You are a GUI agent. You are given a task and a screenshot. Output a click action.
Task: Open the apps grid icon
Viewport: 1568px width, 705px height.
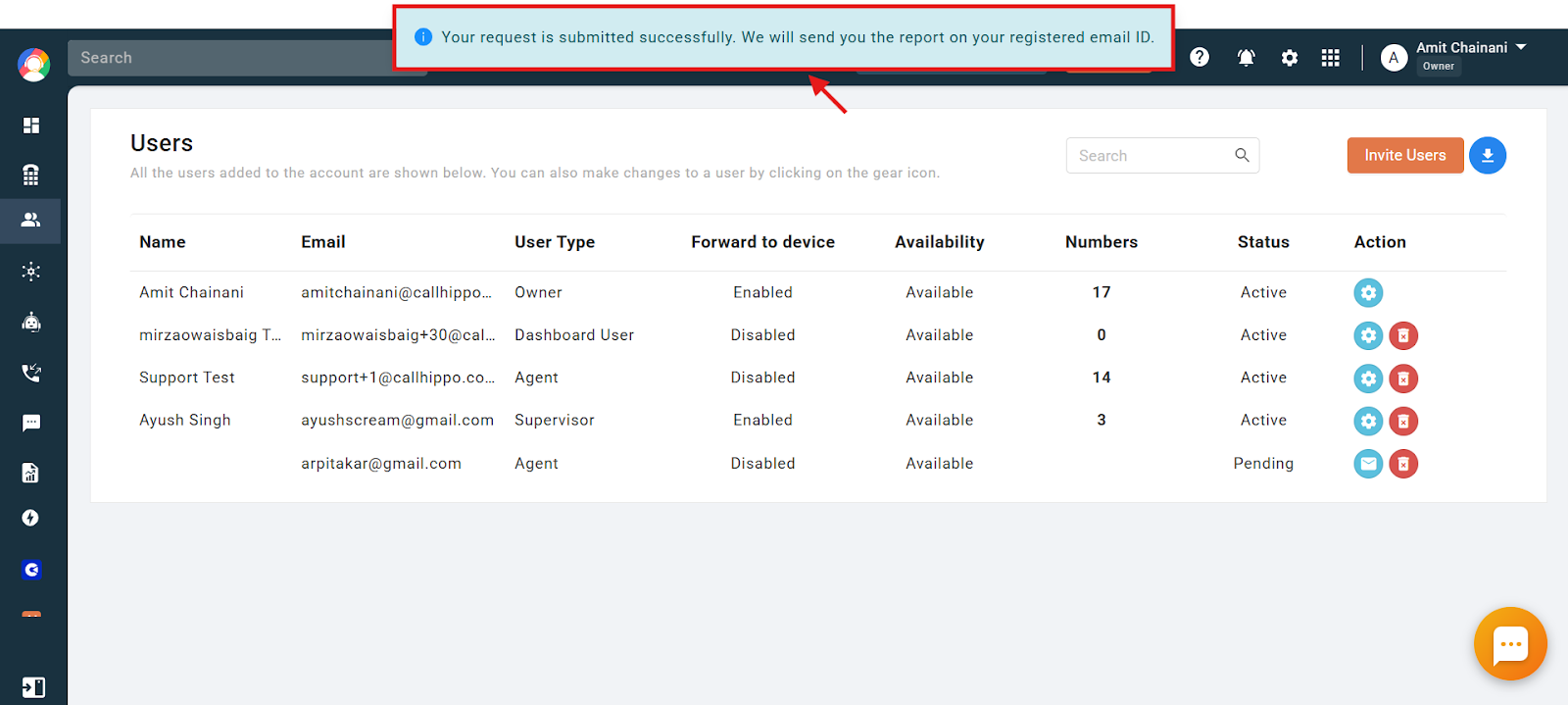click(x=1330, y=58)
